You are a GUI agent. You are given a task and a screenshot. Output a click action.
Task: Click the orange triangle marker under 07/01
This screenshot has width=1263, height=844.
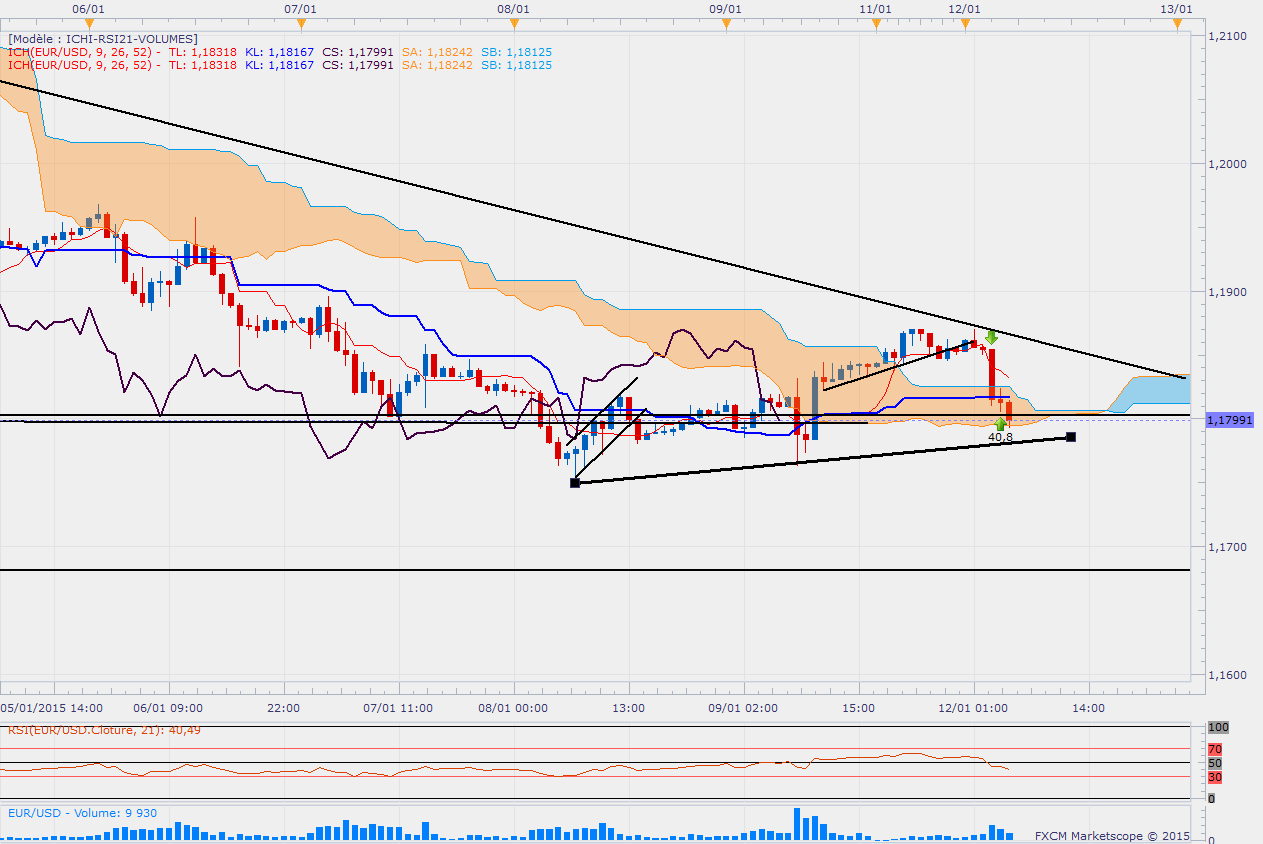300,24
